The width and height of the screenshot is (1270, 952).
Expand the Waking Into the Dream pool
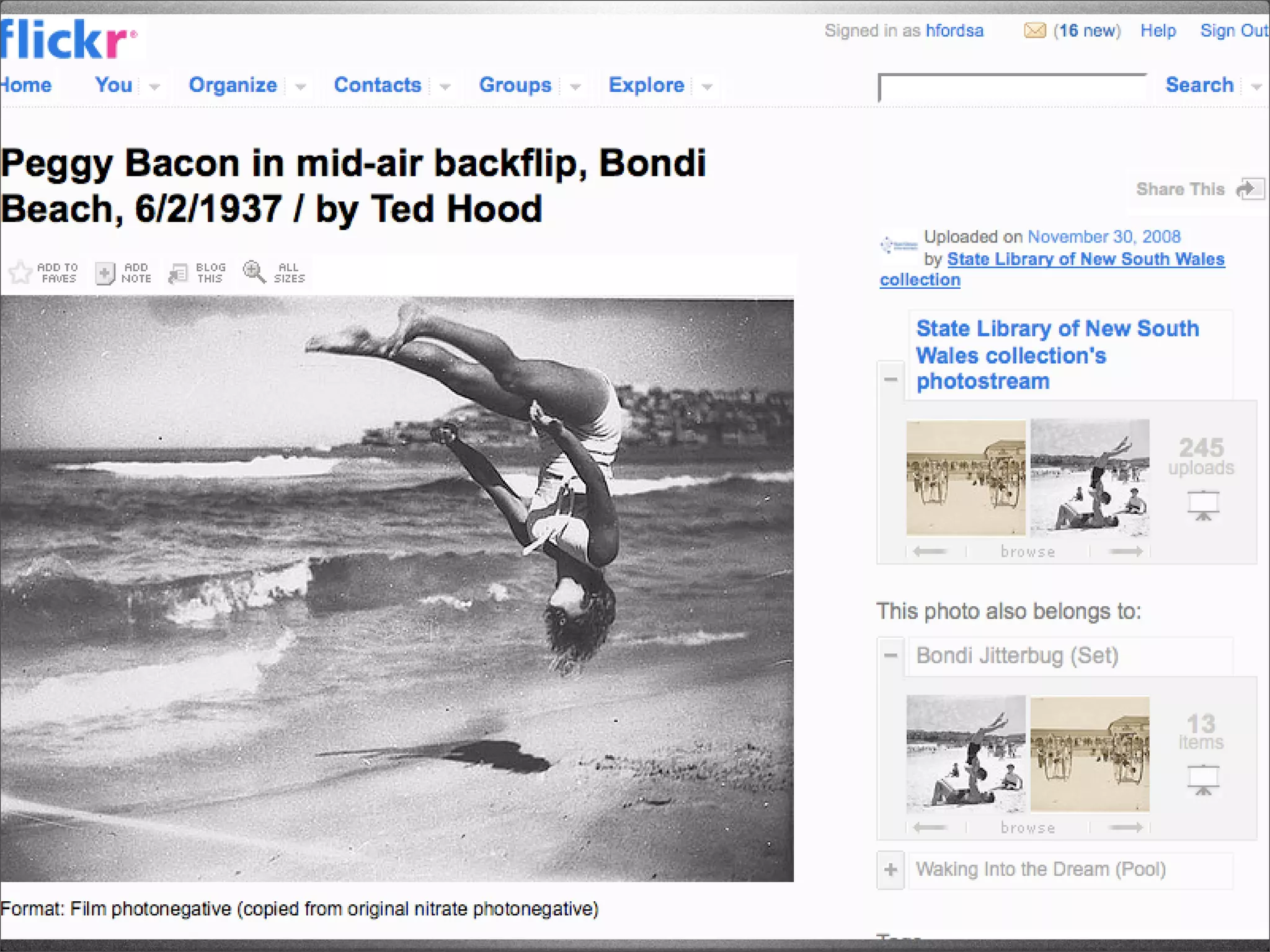click(x=891, y=870)
